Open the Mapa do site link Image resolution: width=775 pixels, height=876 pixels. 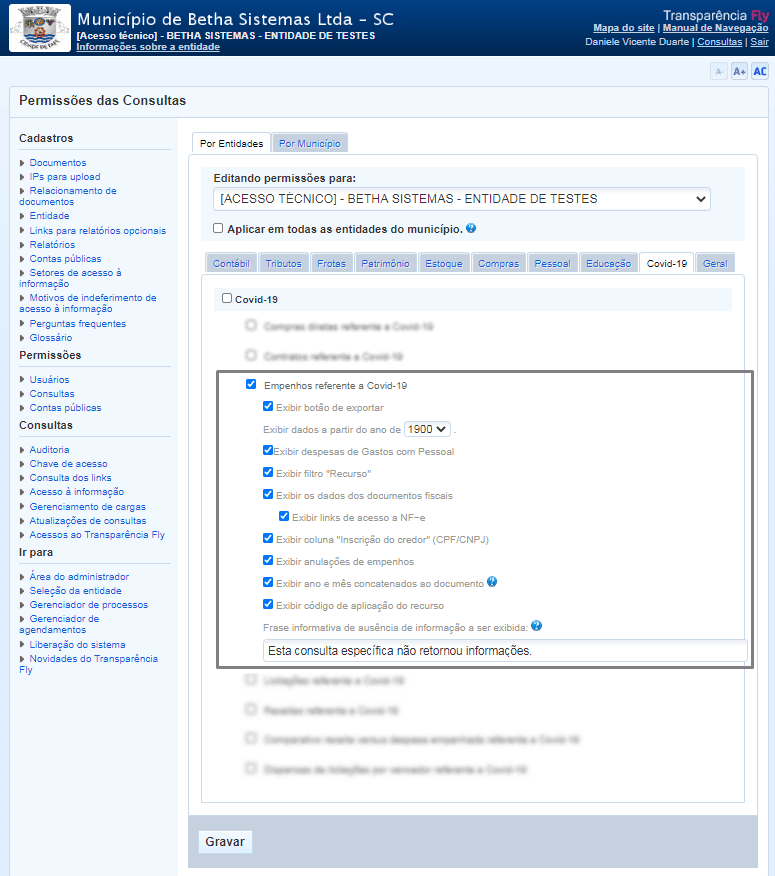pos(623,28)
